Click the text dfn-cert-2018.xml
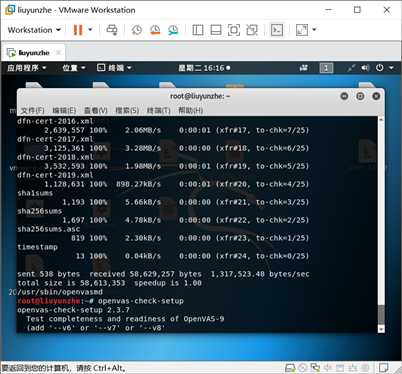 [x=55, y=157]
